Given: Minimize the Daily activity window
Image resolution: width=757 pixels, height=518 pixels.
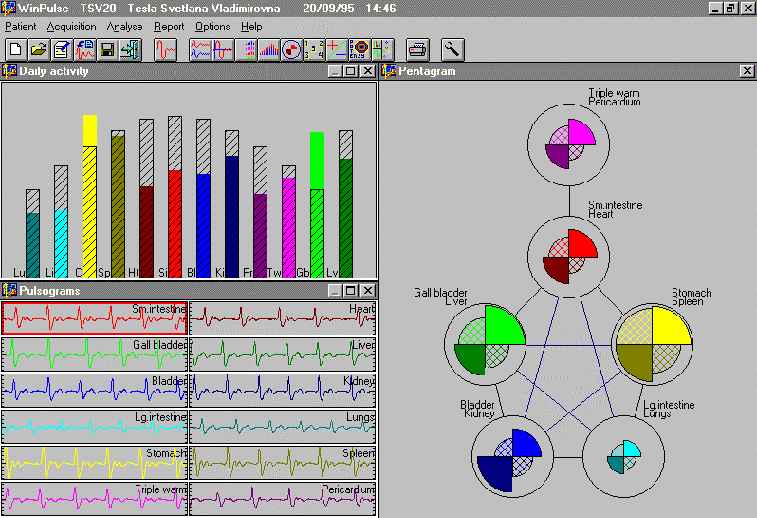Looking at the screenshot, I should coord(335,71).
